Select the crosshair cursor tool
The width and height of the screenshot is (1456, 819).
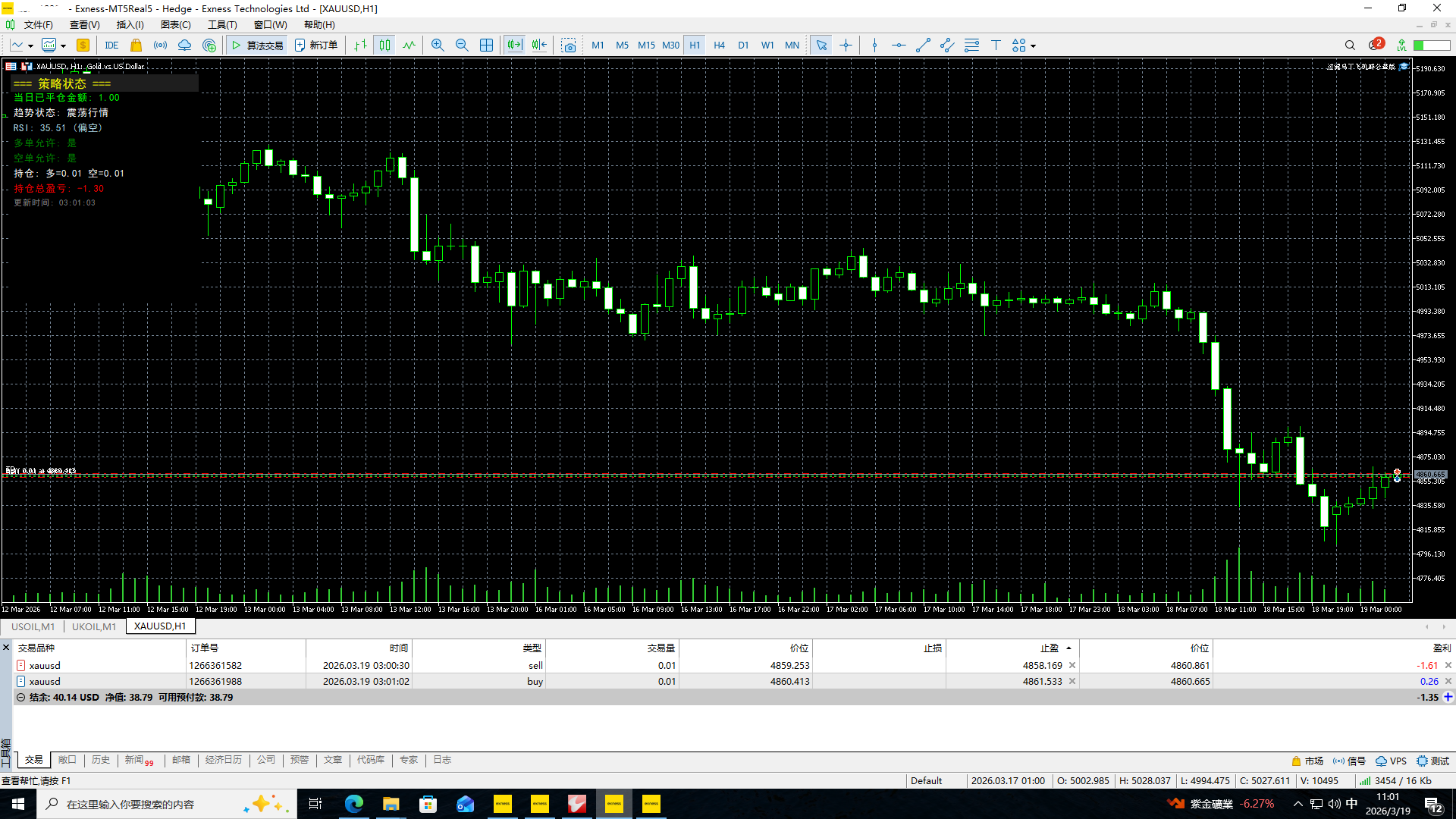click(x=846, y=45)
